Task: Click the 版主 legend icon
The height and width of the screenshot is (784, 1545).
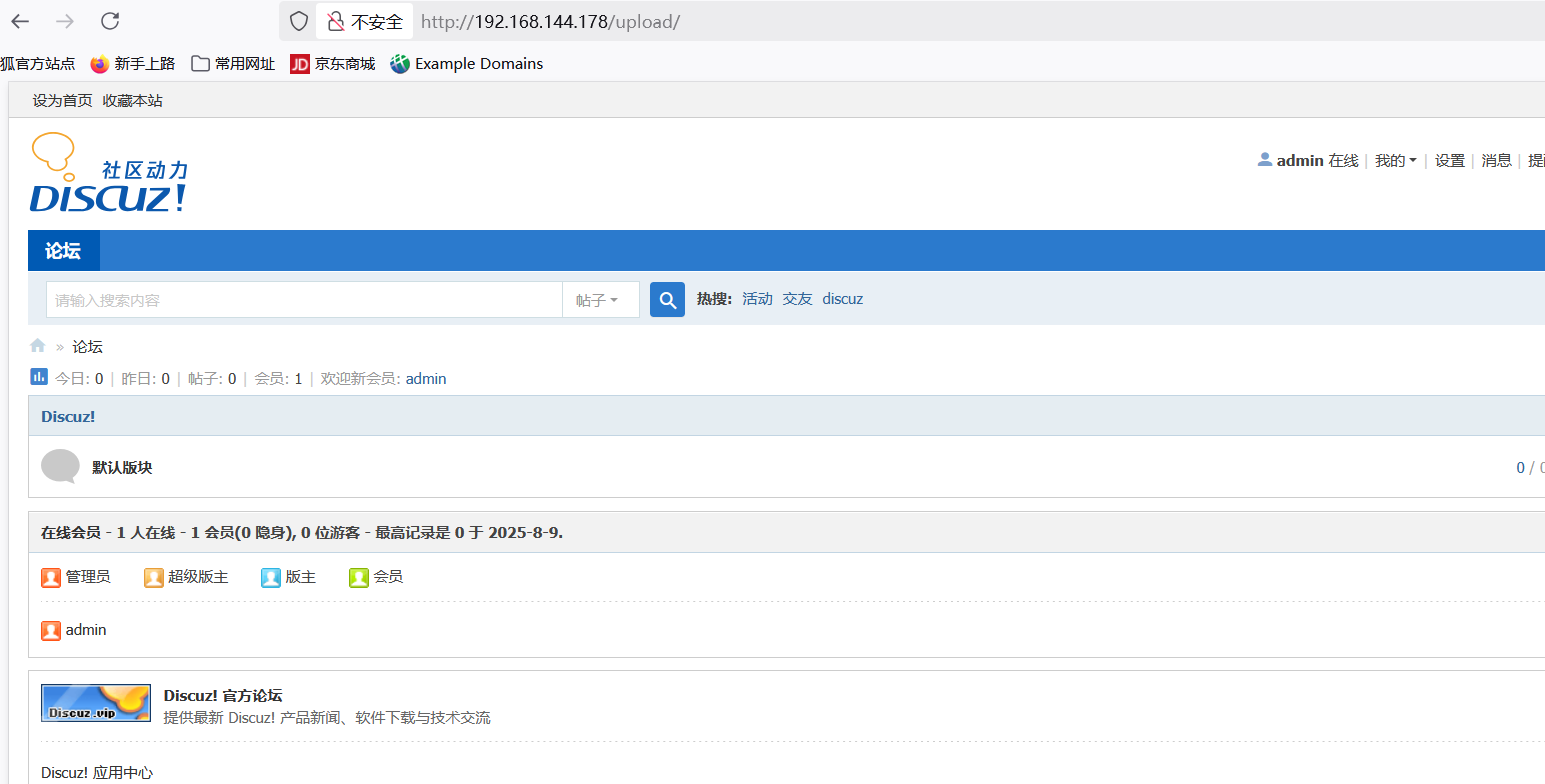Action: coord(271,577)
